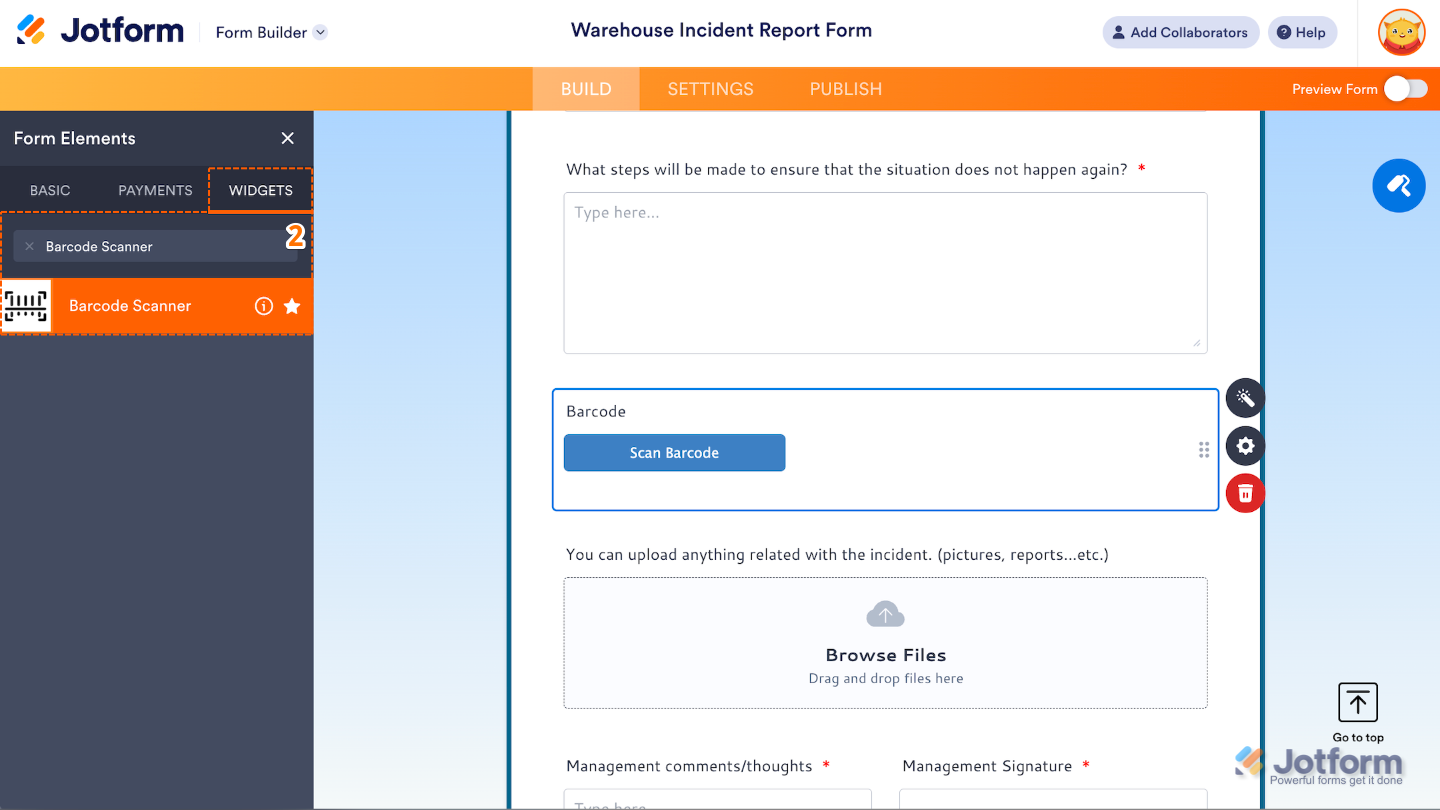Image resolution: width=1440 pixels, height=810 pixels.
Task: Delete the Barcode field via trash icon
Action: click(1244, 493)
